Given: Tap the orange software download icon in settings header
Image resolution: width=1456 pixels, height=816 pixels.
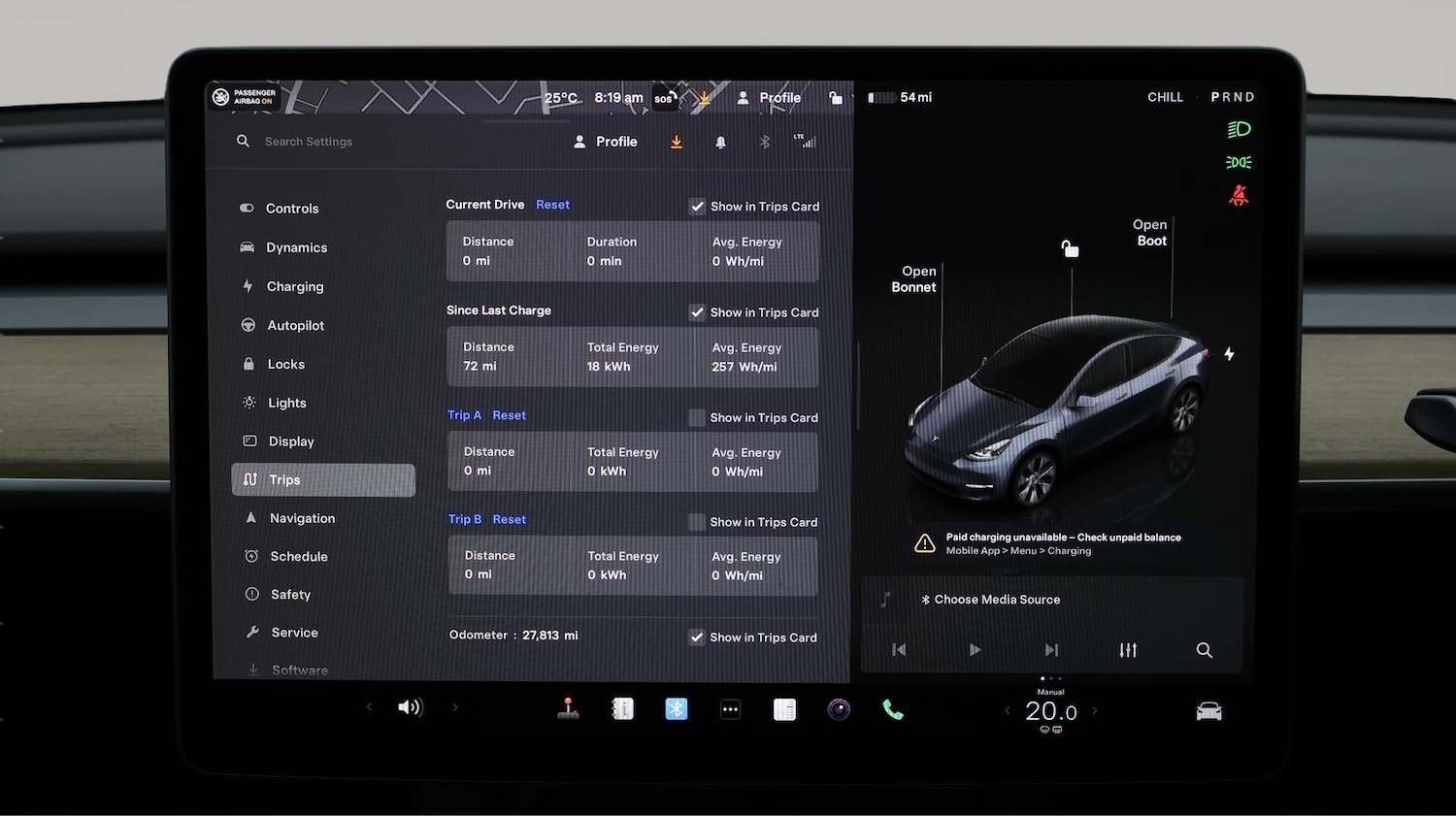Looking at the screenshot, I should (677, 142).
